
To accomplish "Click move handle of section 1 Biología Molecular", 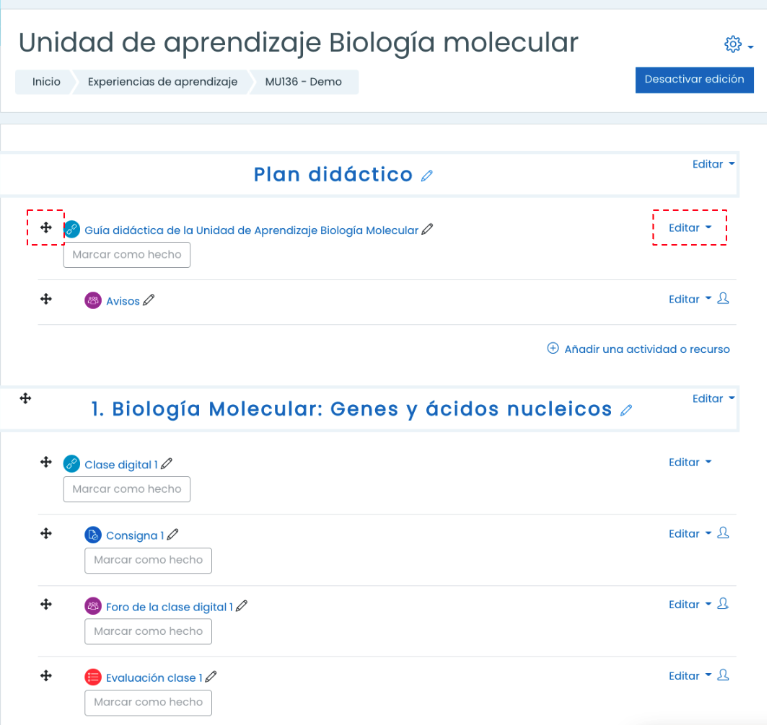I will pos(25,398).
